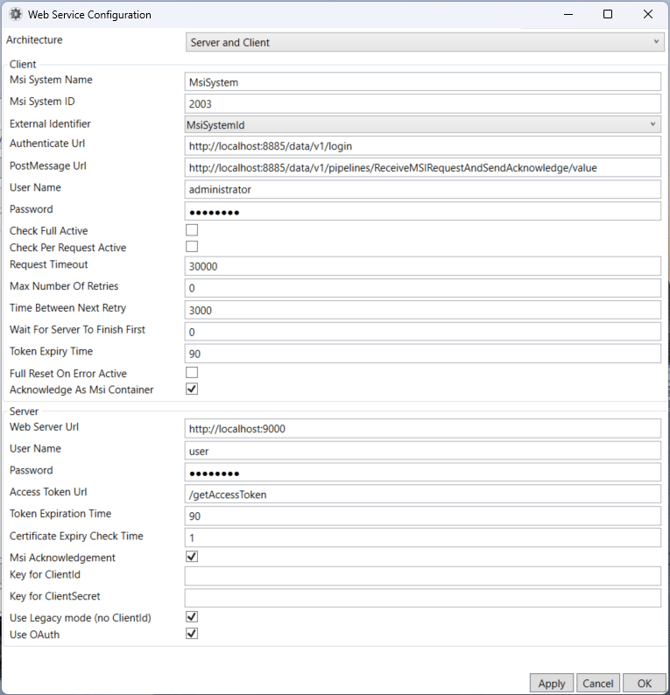
Task: Click the empty Key for ClientId field
Action: 423,576
